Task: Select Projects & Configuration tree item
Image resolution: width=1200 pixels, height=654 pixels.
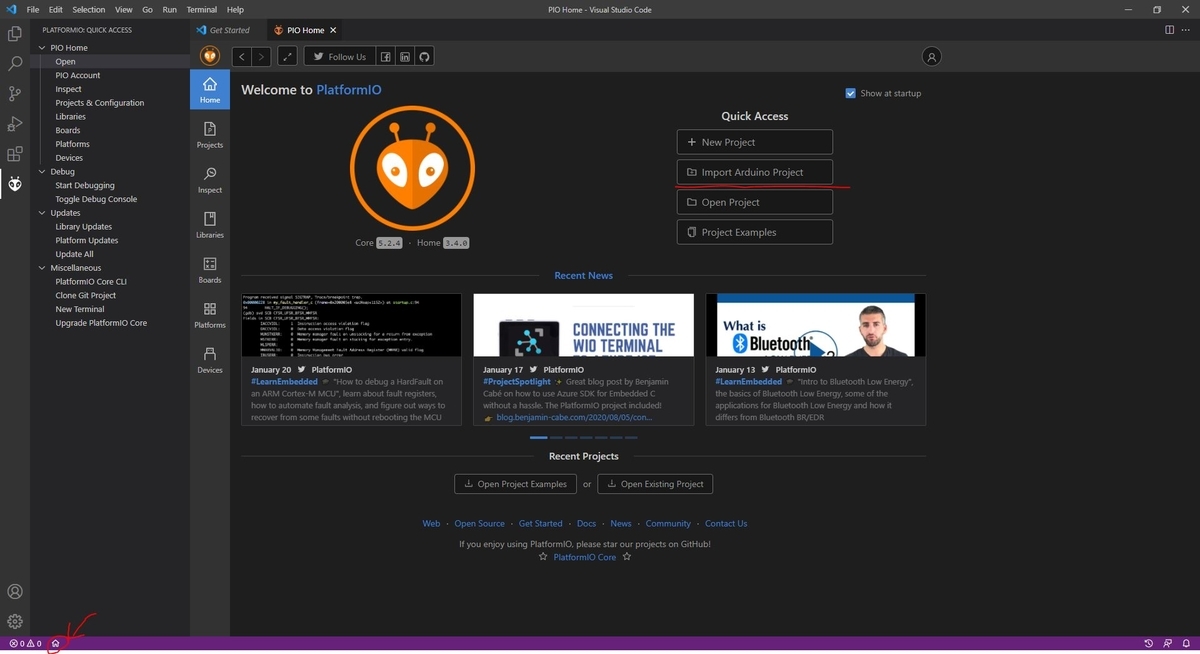Action: pos(100,103)
